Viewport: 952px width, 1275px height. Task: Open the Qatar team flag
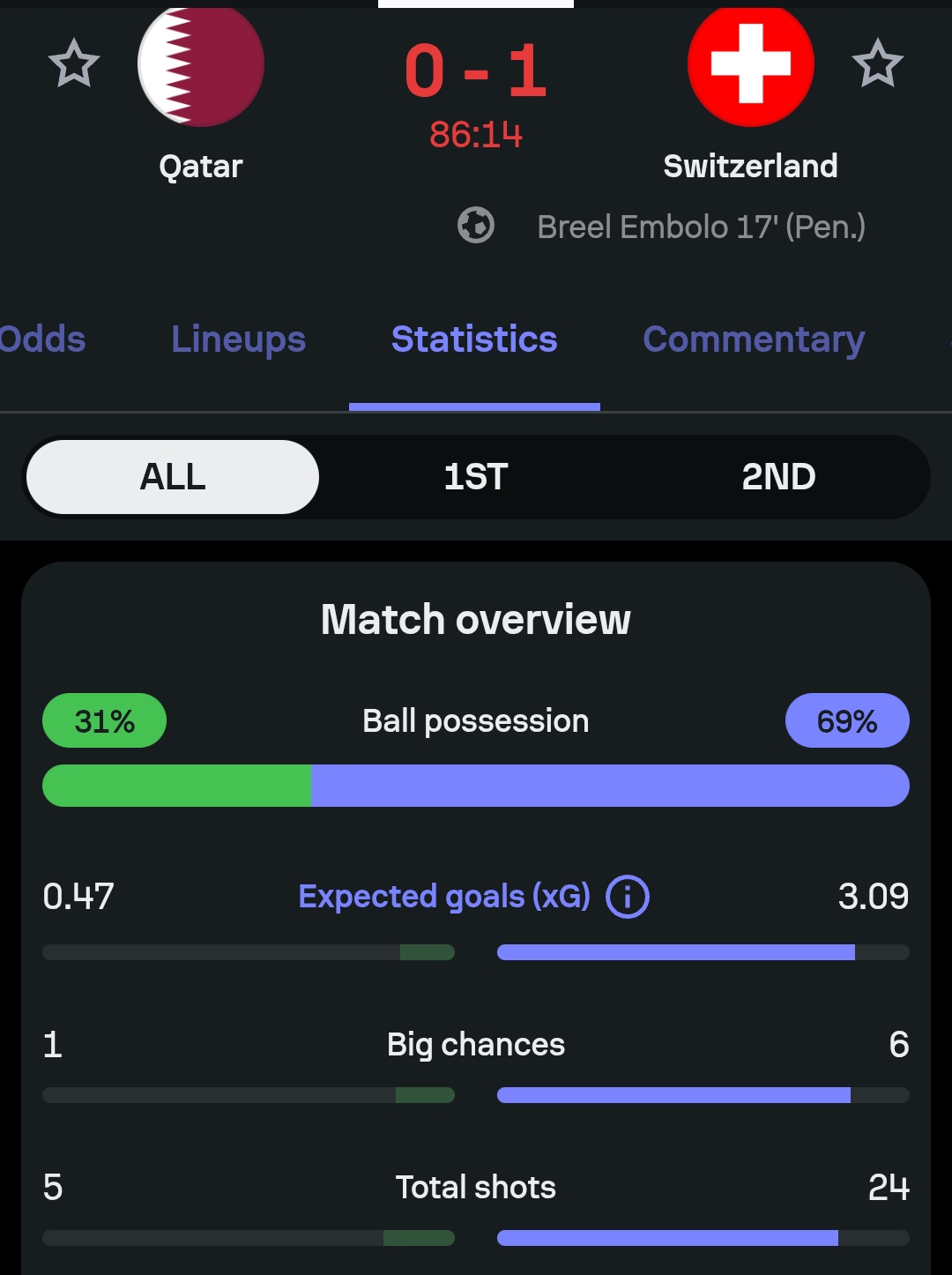pyautogui.click(x=201, y=63)
